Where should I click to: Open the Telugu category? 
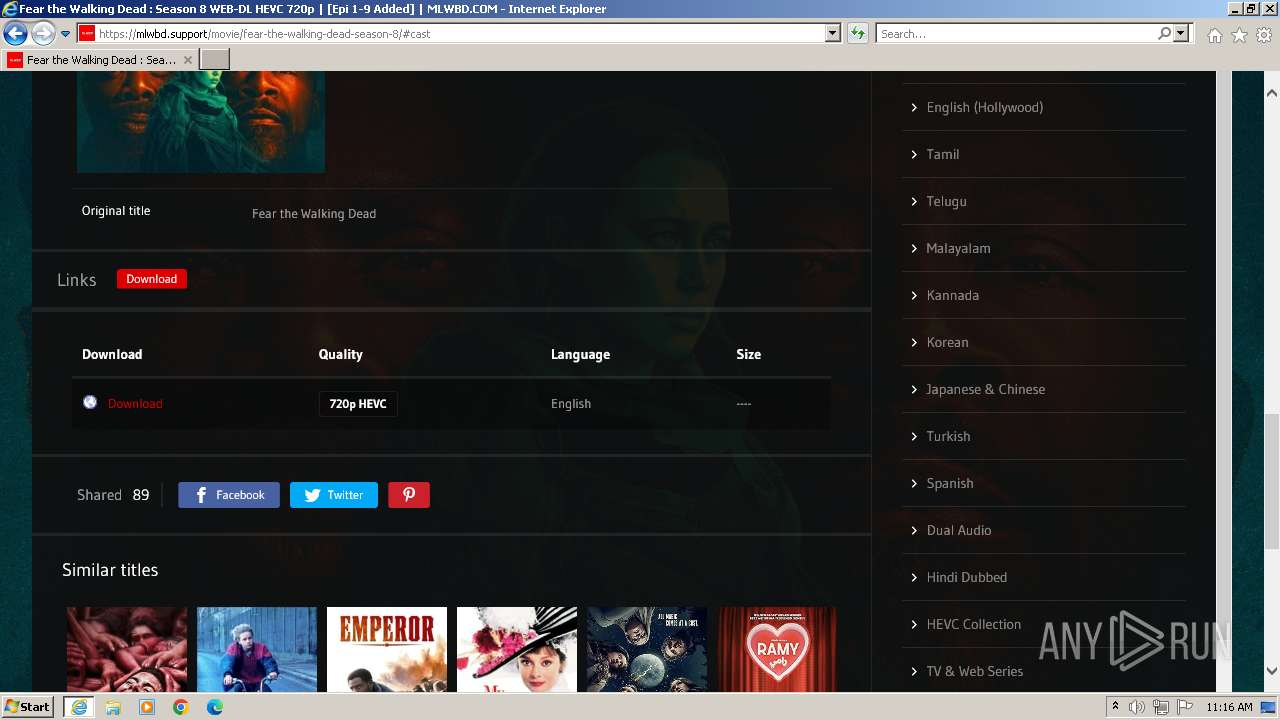947,201
